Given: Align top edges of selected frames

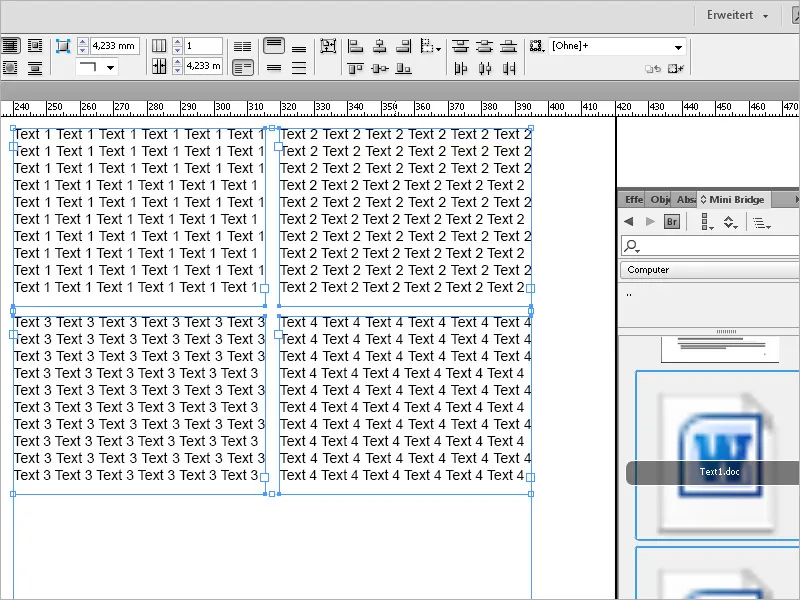Looking at the screenshot, I should [355, 68].
